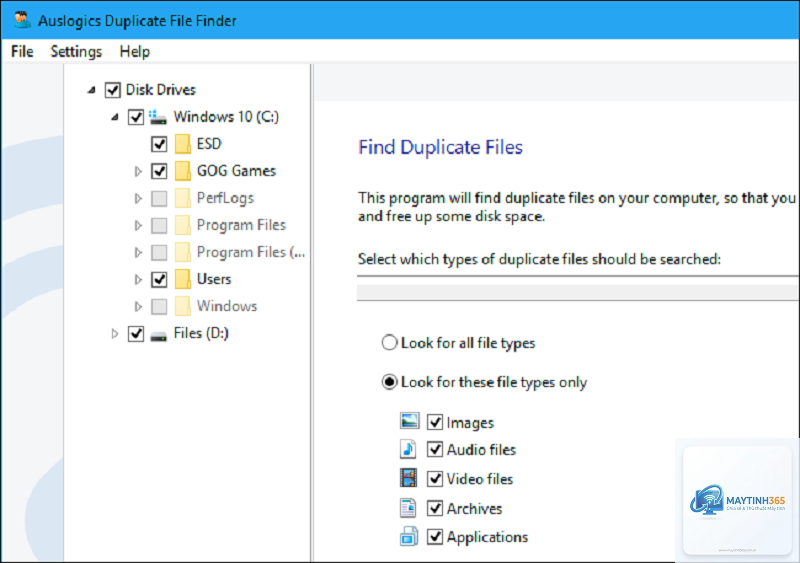The width and height of the screenshot is (800, 563).
Task: Check the Program Files (... checkbox
Action: pos(159,253)
